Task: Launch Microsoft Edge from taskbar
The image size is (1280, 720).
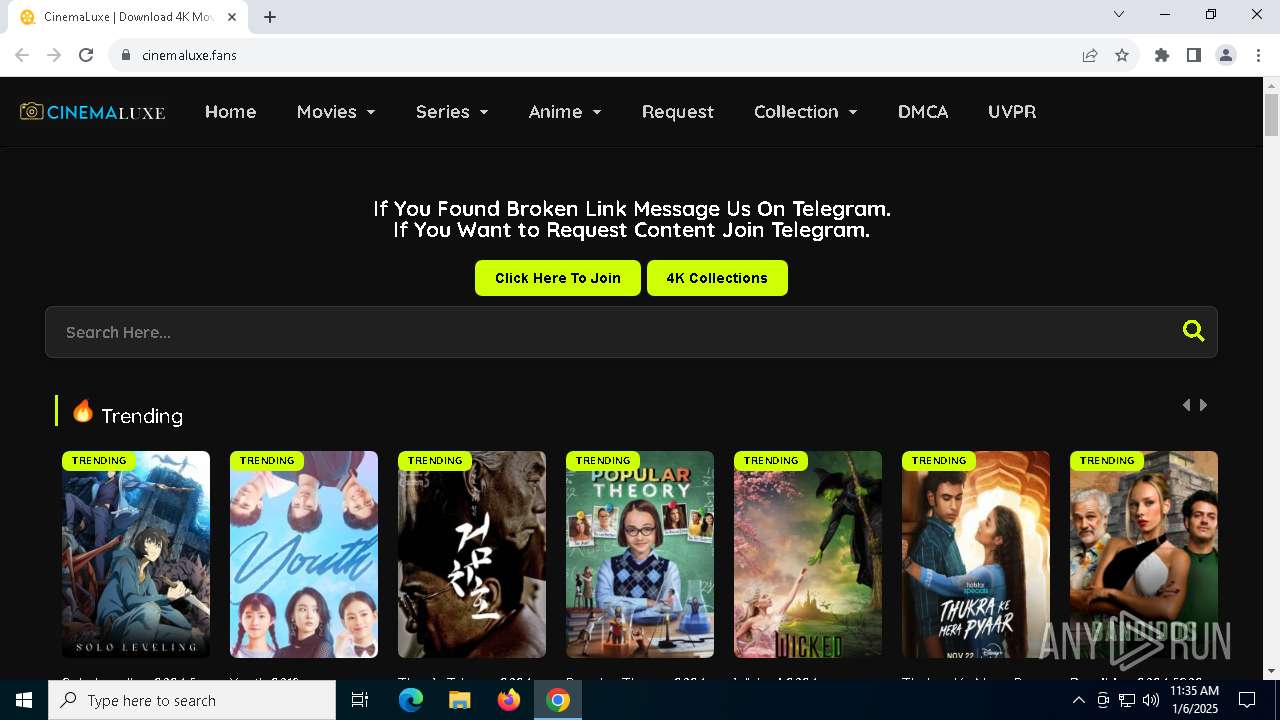Action: point(411,700)
